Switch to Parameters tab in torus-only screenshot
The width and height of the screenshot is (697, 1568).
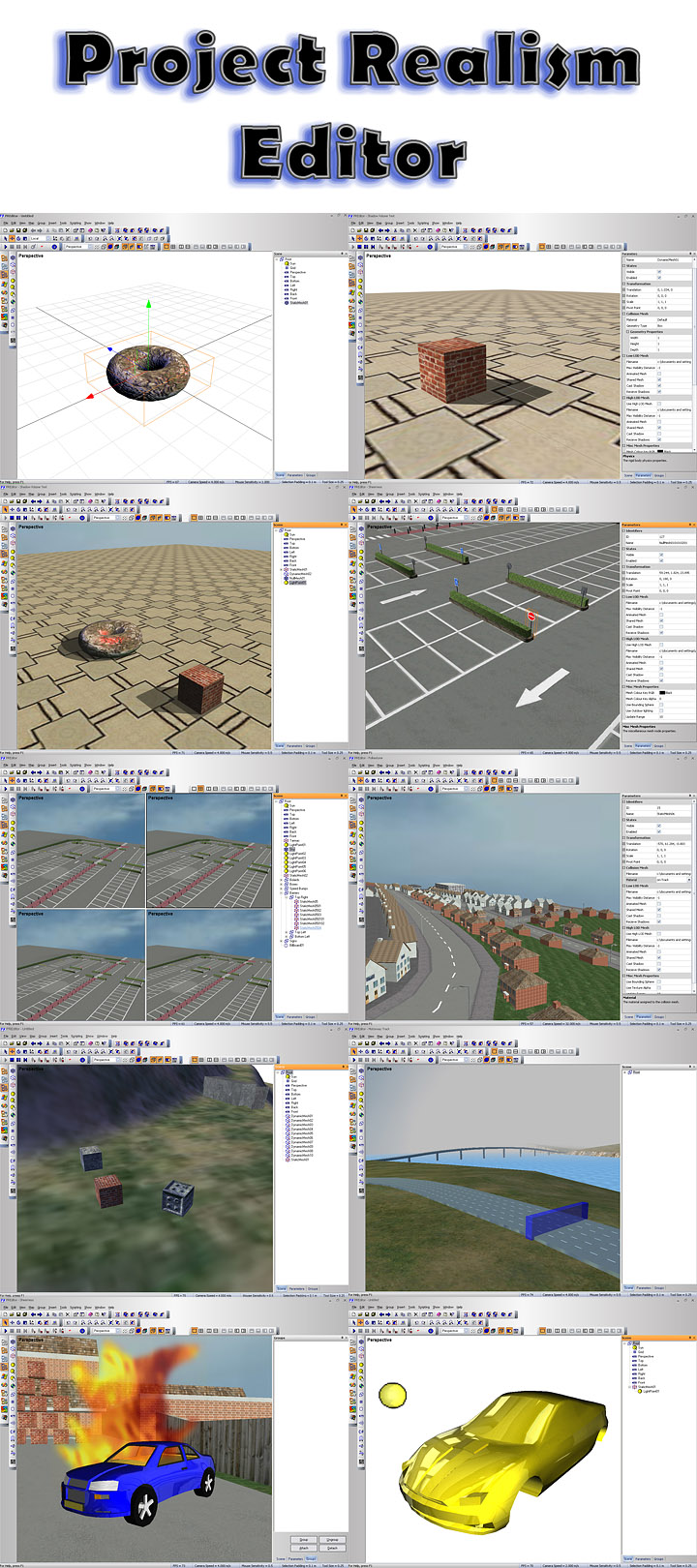(x=295, y=475)
